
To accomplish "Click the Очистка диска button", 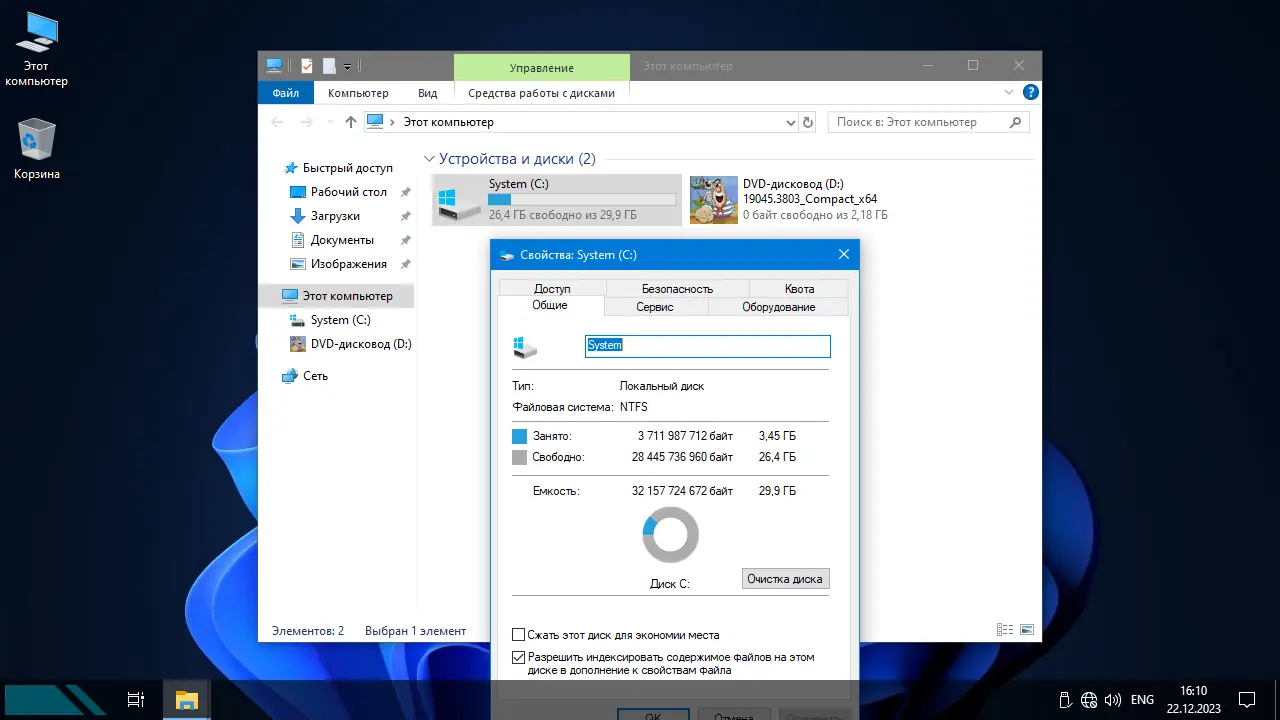I will 785,579.
